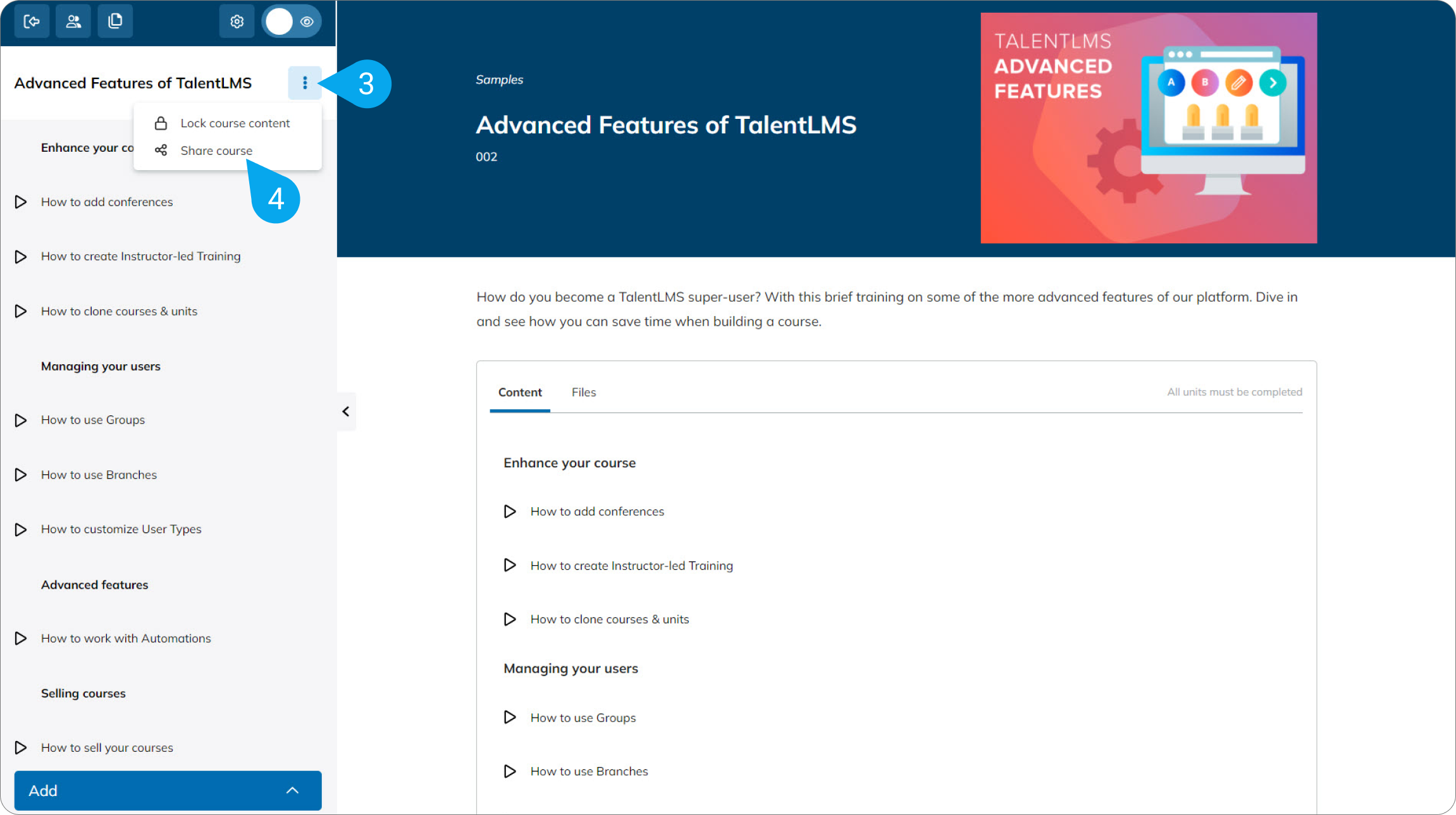Select sidebar section Advanced features

click(x=94, y=585)
